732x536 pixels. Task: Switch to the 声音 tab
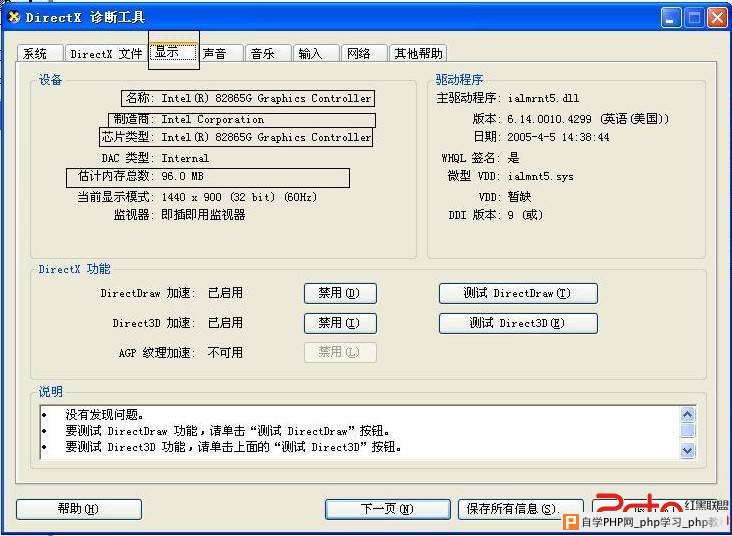(220, 53)
